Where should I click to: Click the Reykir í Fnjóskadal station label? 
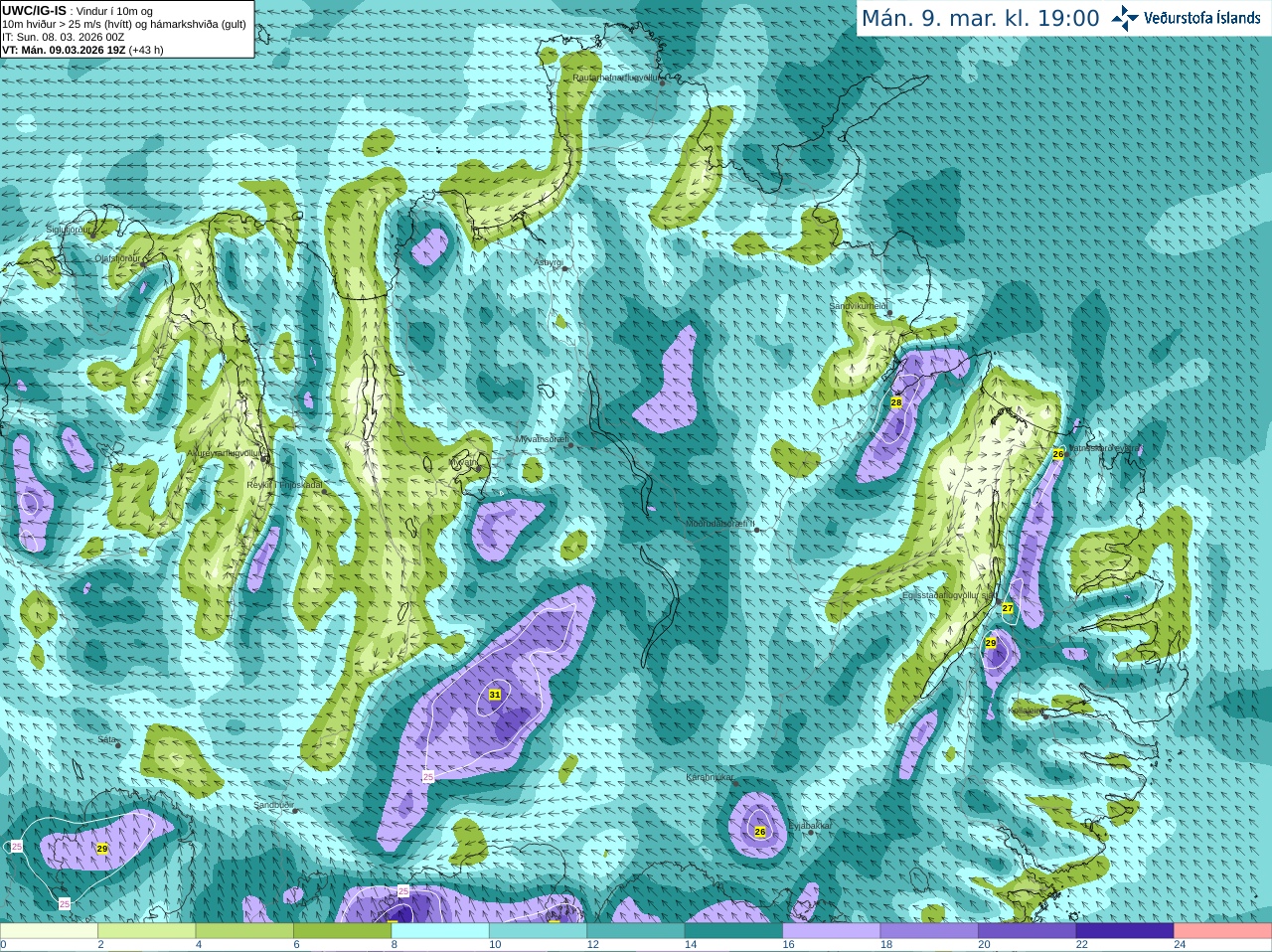click(x=284, y=485)
